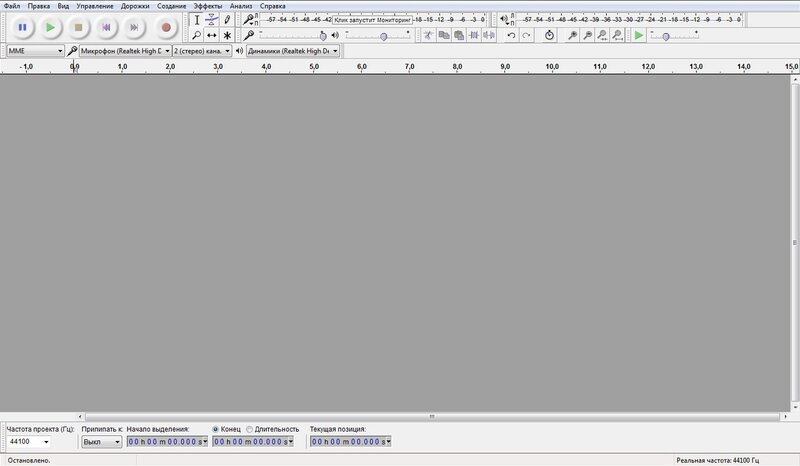The height and width of the screenshot is (466, 800).
Task: Open the MME audio host dropdown
Action: click(x=35, y=50)
